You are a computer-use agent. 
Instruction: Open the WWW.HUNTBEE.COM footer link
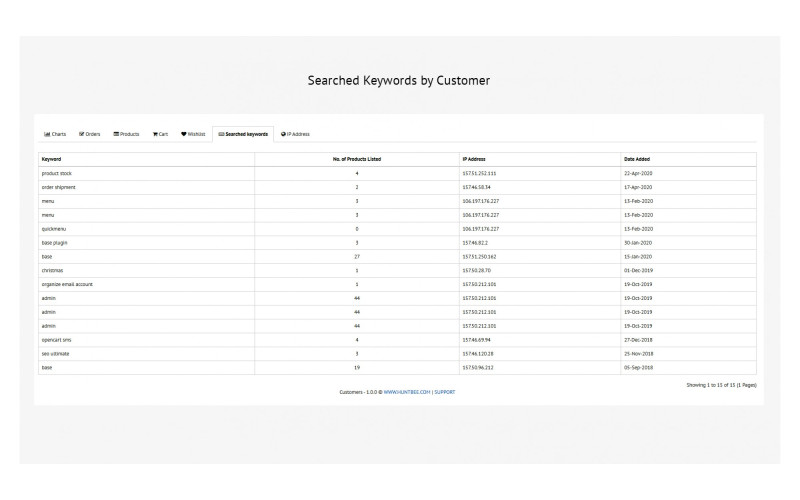[x=406, y=392]
